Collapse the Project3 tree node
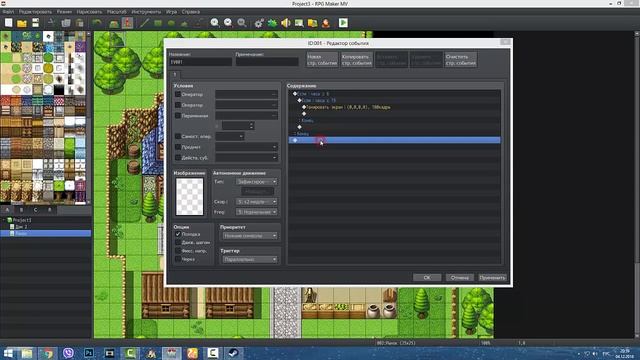The height and width of the screenshot is (360, 640). tap(4, 220)
